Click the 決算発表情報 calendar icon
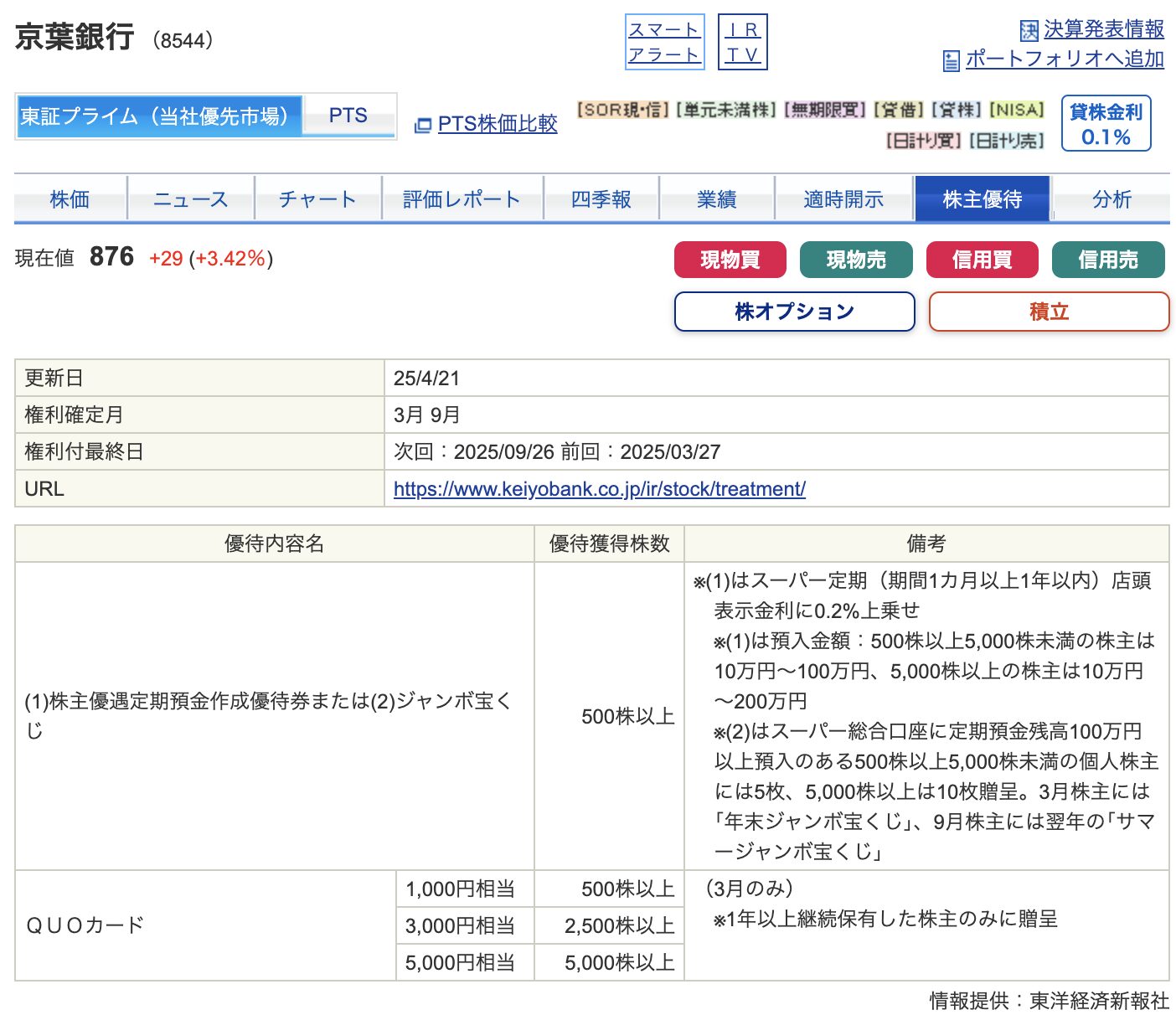This screenshot has height=1015, width=1176. click(x=1029, y=31)
